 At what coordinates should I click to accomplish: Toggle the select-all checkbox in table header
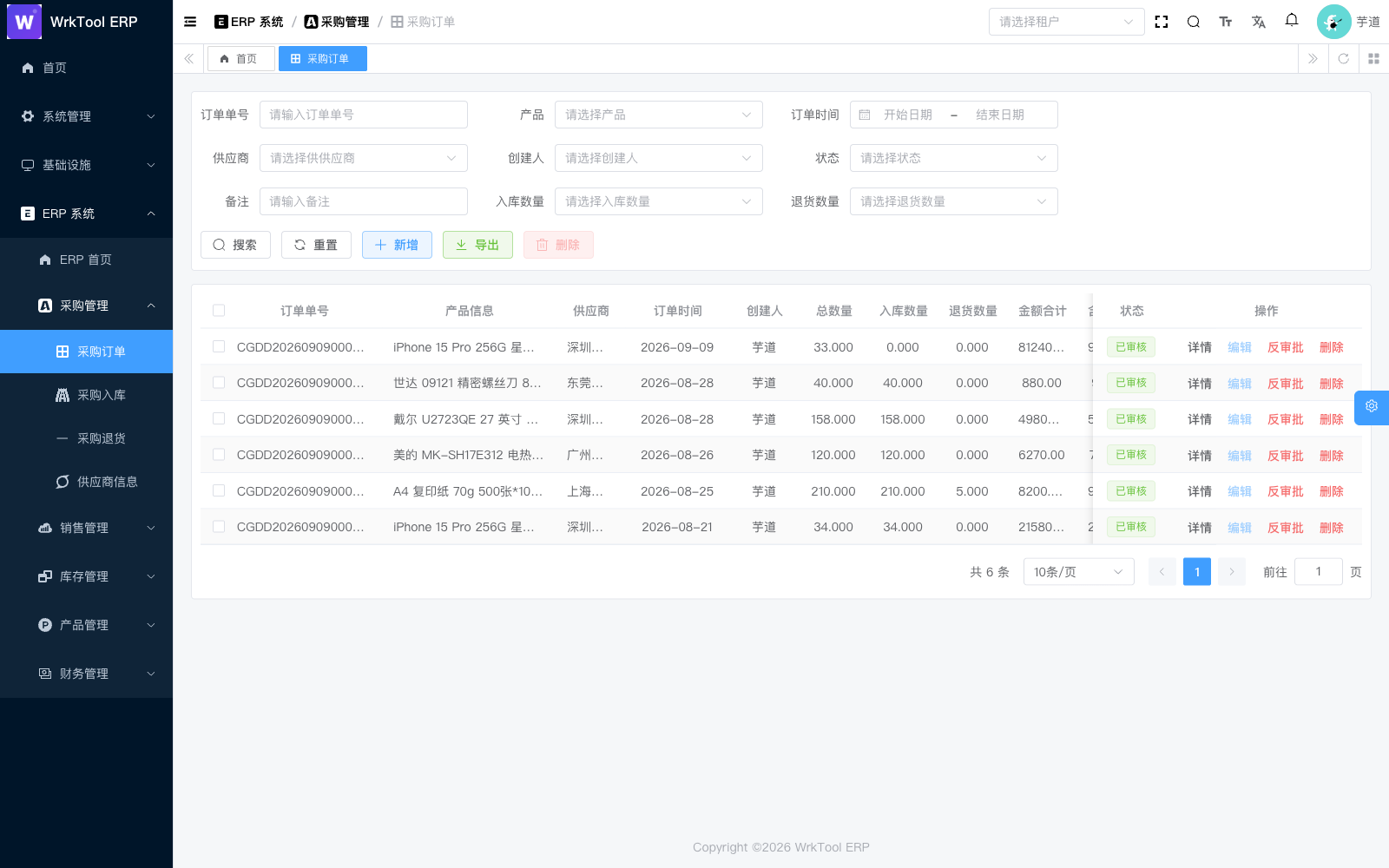[x=219, y=311]
